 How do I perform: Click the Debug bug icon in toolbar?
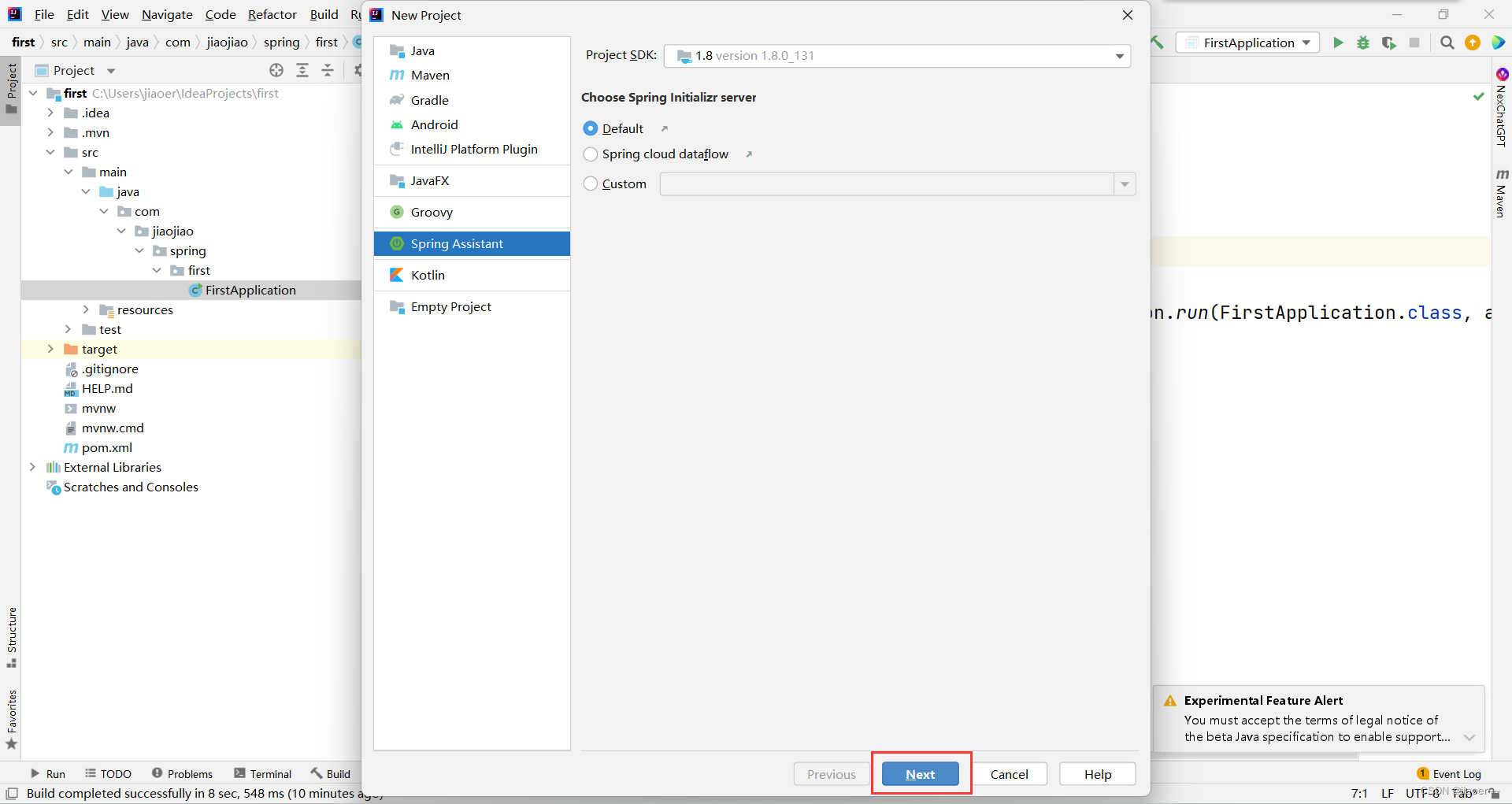(x=1363, y=43)
